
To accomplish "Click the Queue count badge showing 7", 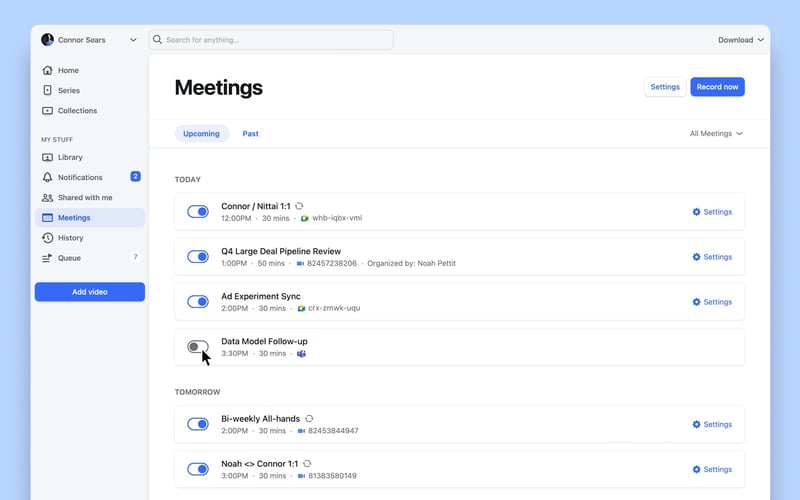I will [135, 257].
